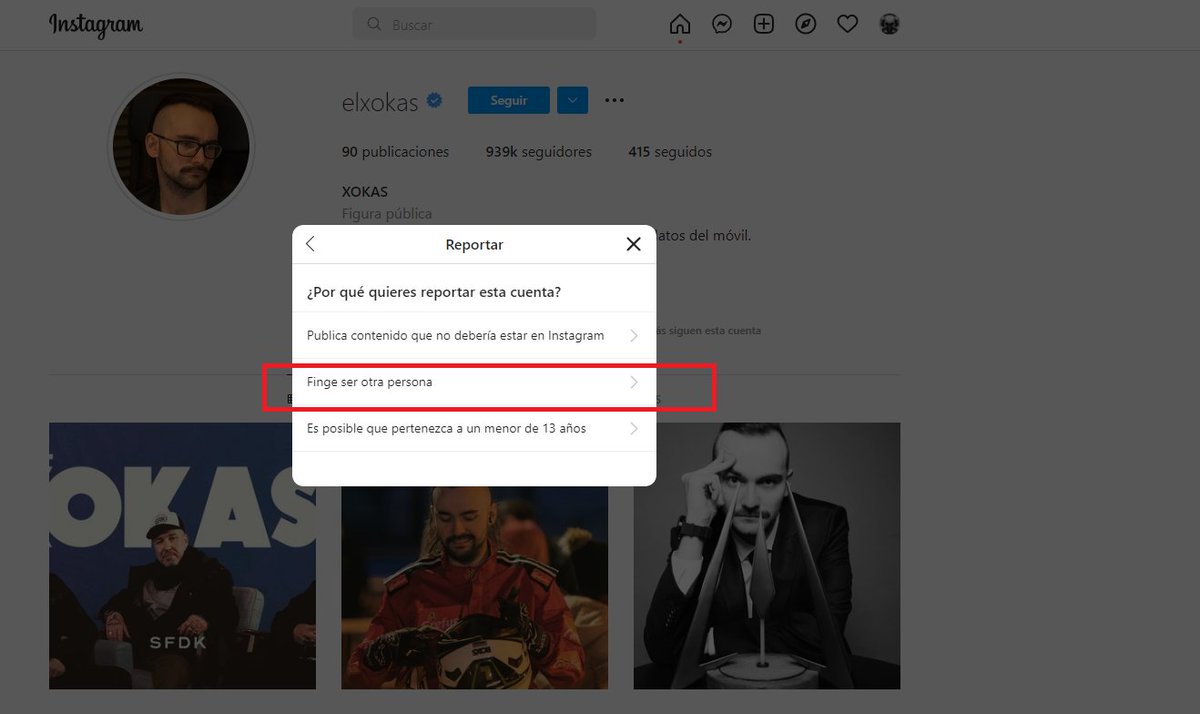
Task: Select 'Publica contenido que no debería estar en Instagram'
Action: click(474, 336)
